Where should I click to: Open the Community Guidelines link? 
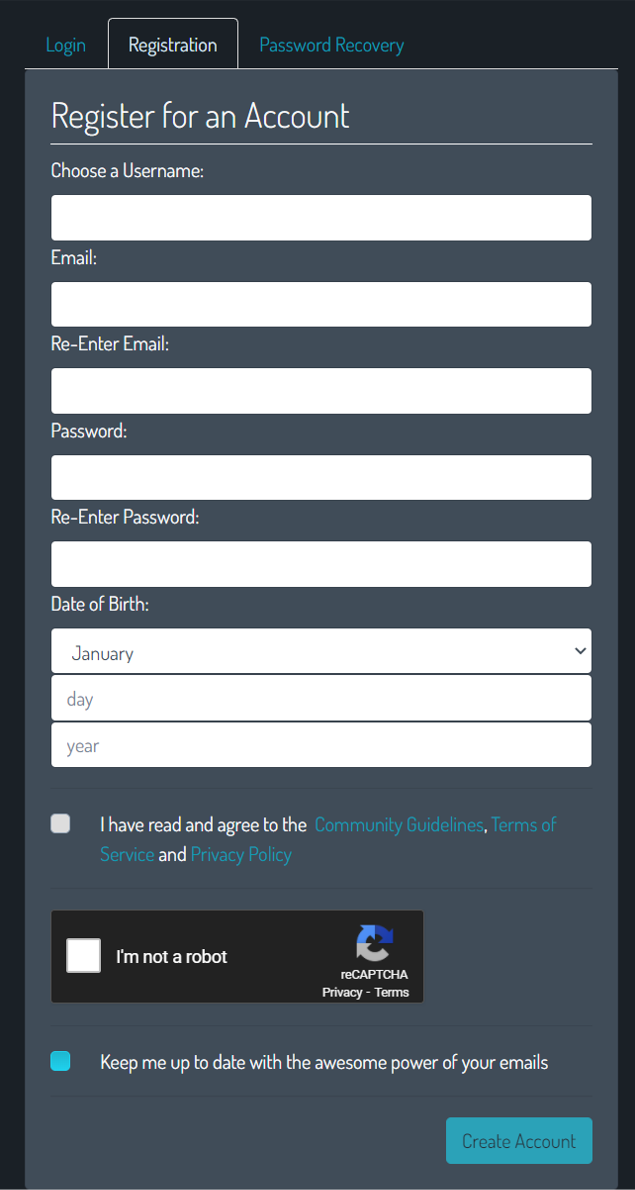click(399, 825)
